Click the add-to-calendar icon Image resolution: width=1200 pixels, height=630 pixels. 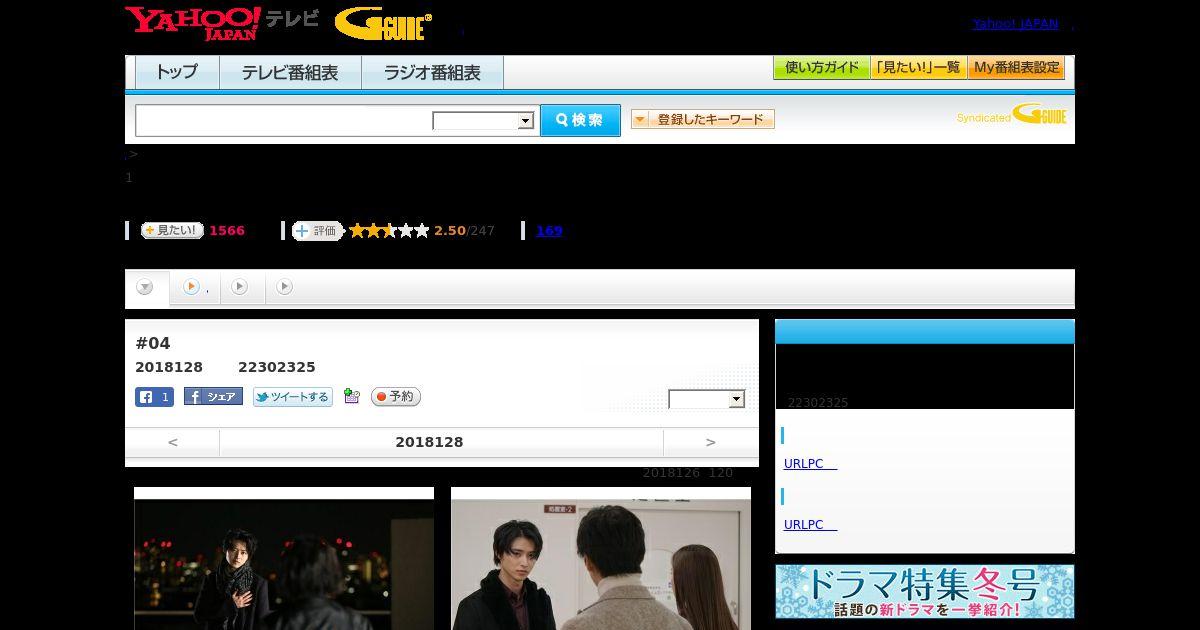[x=351, y=396]
